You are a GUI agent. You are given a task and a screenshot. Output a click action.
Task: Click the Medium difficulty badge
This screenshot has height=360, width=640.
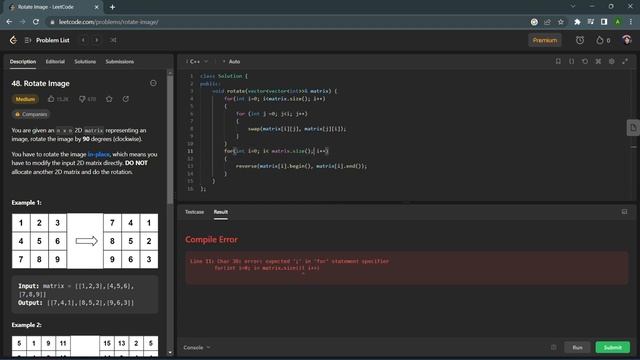tap(25, 99)
